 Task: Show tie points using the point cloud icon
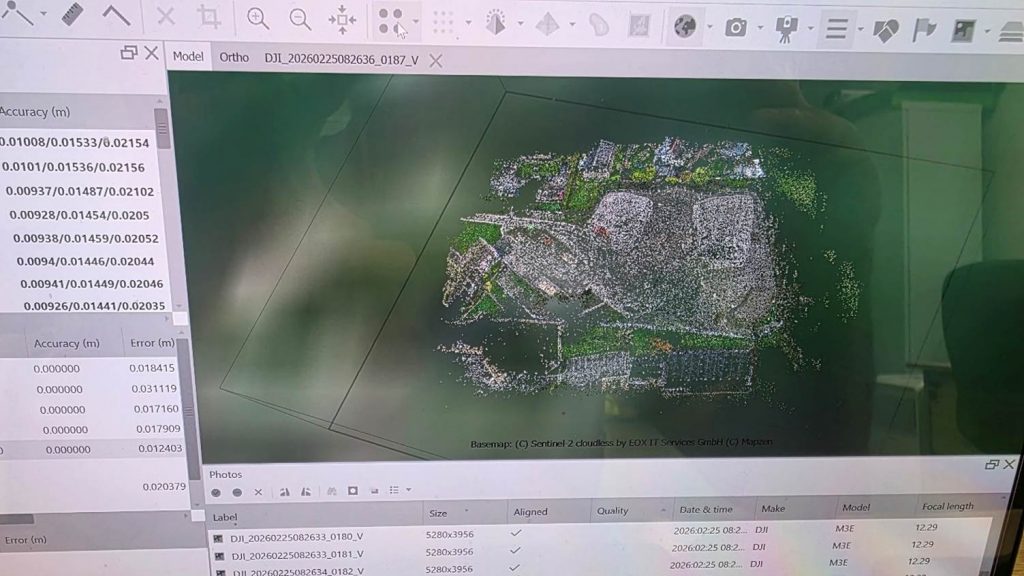391,22
